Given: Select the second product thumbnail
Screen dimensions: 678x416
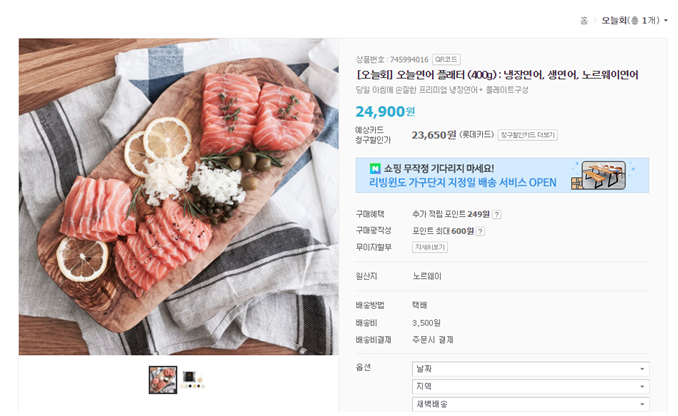Looking at the screenshot, I should pos(192,380).
